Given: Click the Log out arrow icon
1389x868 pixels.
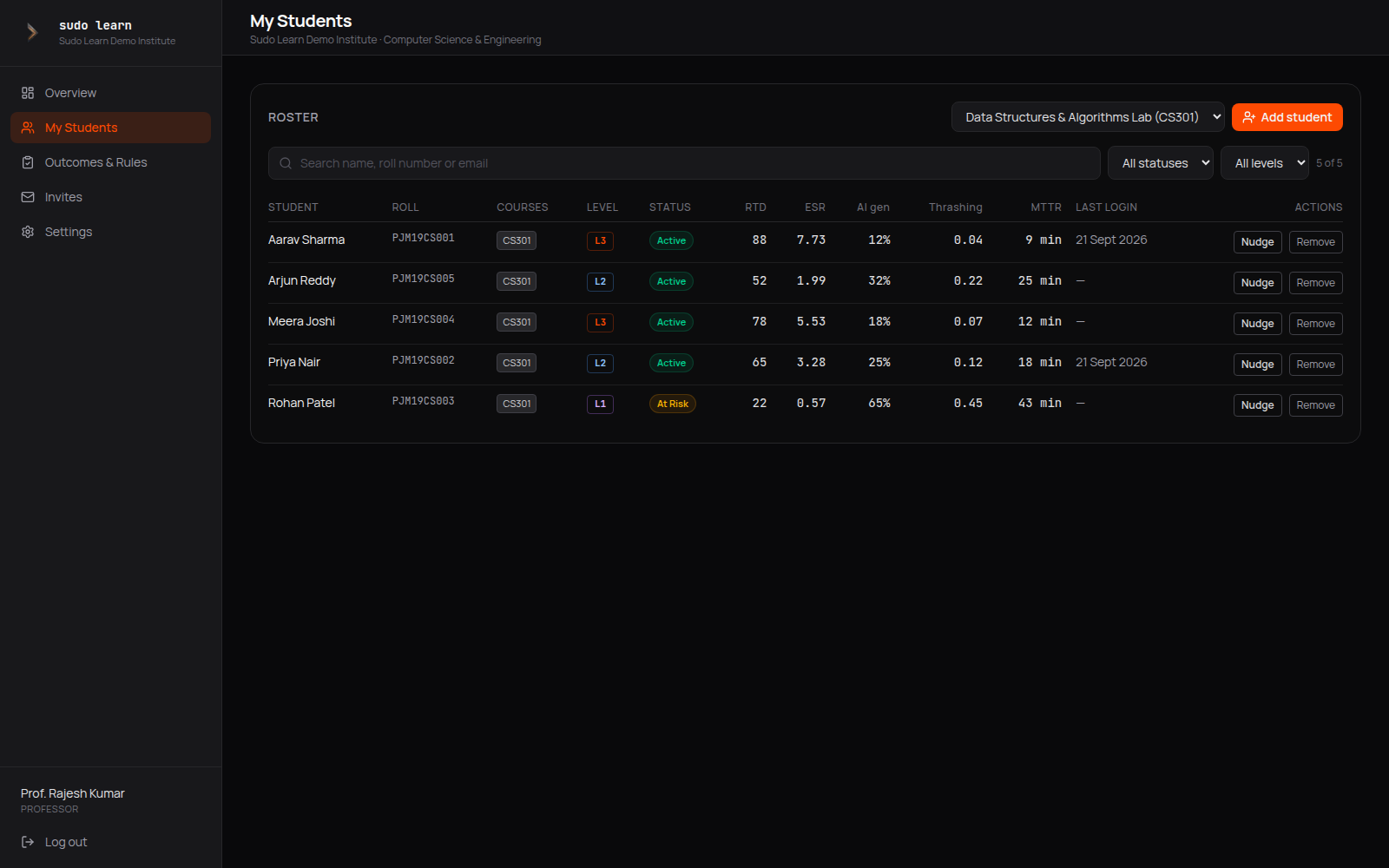Looking at the screenshot, I should click(x=28, y=842).
